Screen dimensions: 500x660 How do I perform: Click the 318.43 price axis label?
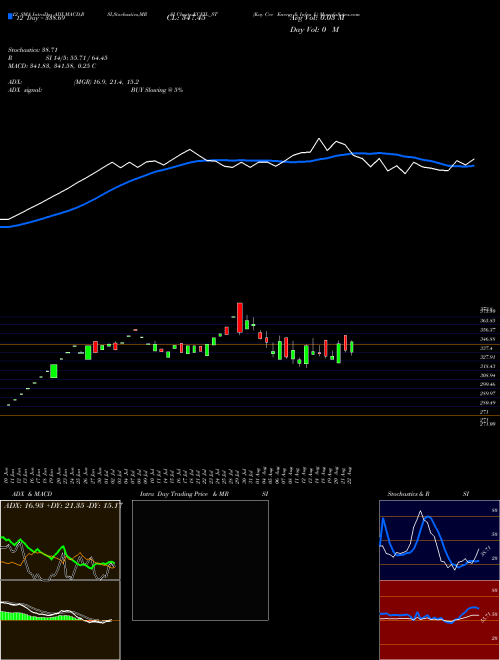[x=489, y=366]
